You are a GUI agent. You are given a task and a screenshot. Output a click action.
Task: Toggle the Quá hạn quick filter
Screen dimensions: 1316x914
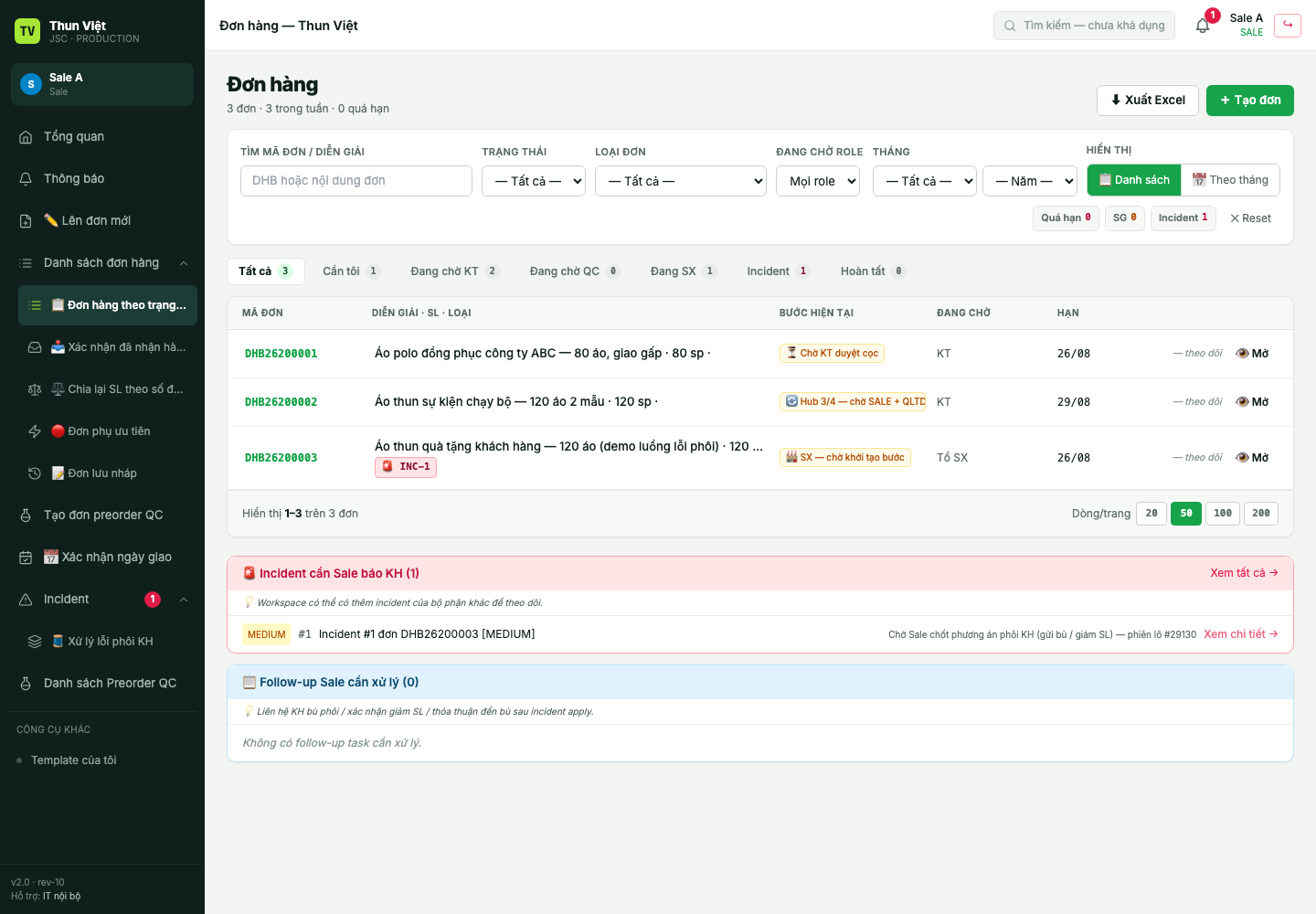1067,218
